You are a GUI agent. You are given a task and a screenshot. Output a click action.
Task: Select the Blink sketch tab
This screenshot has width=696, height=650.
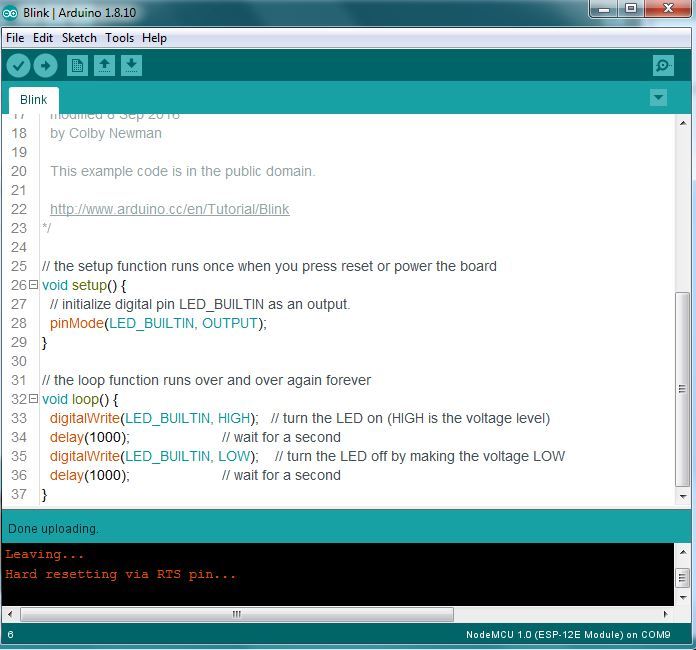click(34, 100)
